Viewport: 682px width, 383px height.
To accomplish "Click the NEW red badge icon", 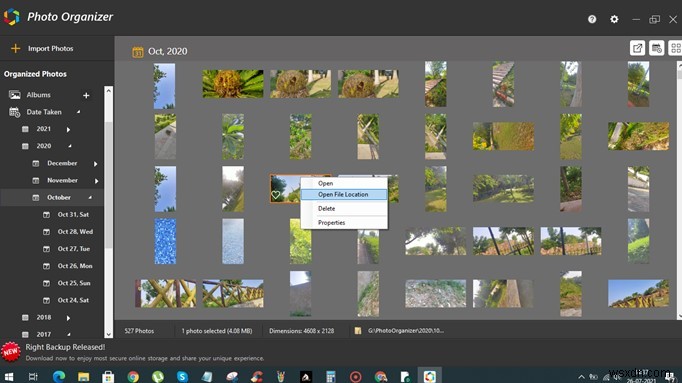I will coord(11,351).
